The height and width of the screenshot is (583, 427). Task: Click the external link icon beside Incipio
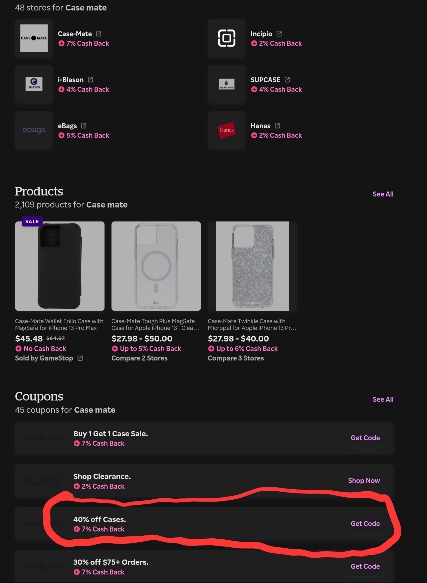(279, 34)
